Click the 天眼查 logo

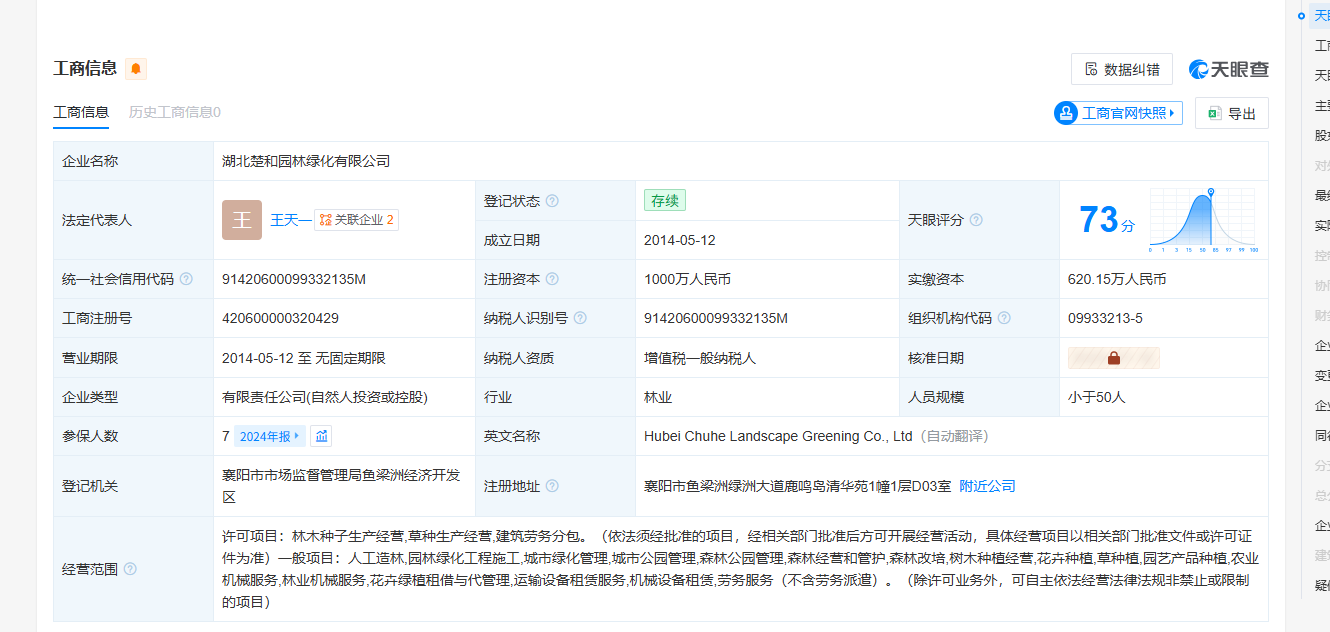point(1229,69)
